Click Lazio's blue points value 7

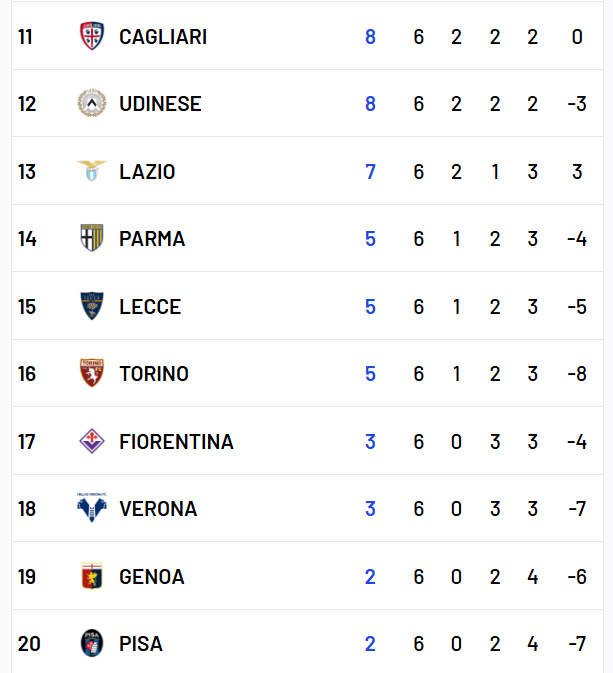(370, 172)
